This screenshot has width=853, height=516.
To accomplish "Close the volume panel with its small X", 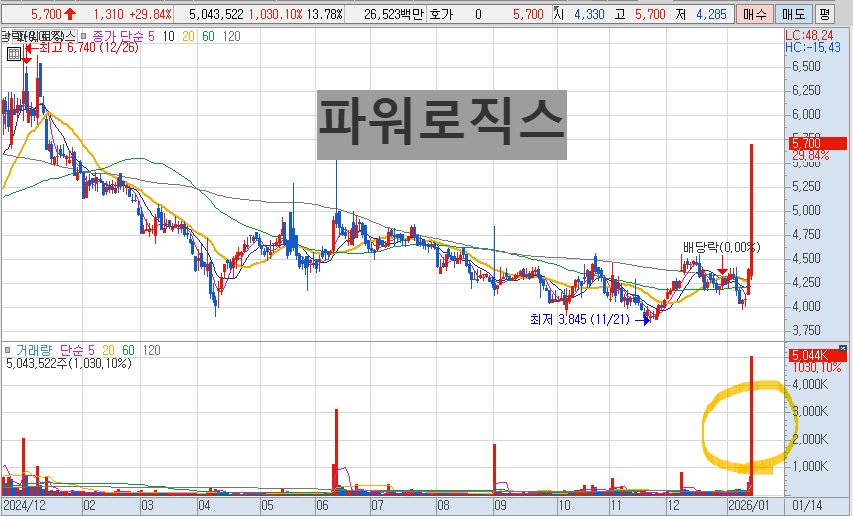I will [x=843, y=348].
